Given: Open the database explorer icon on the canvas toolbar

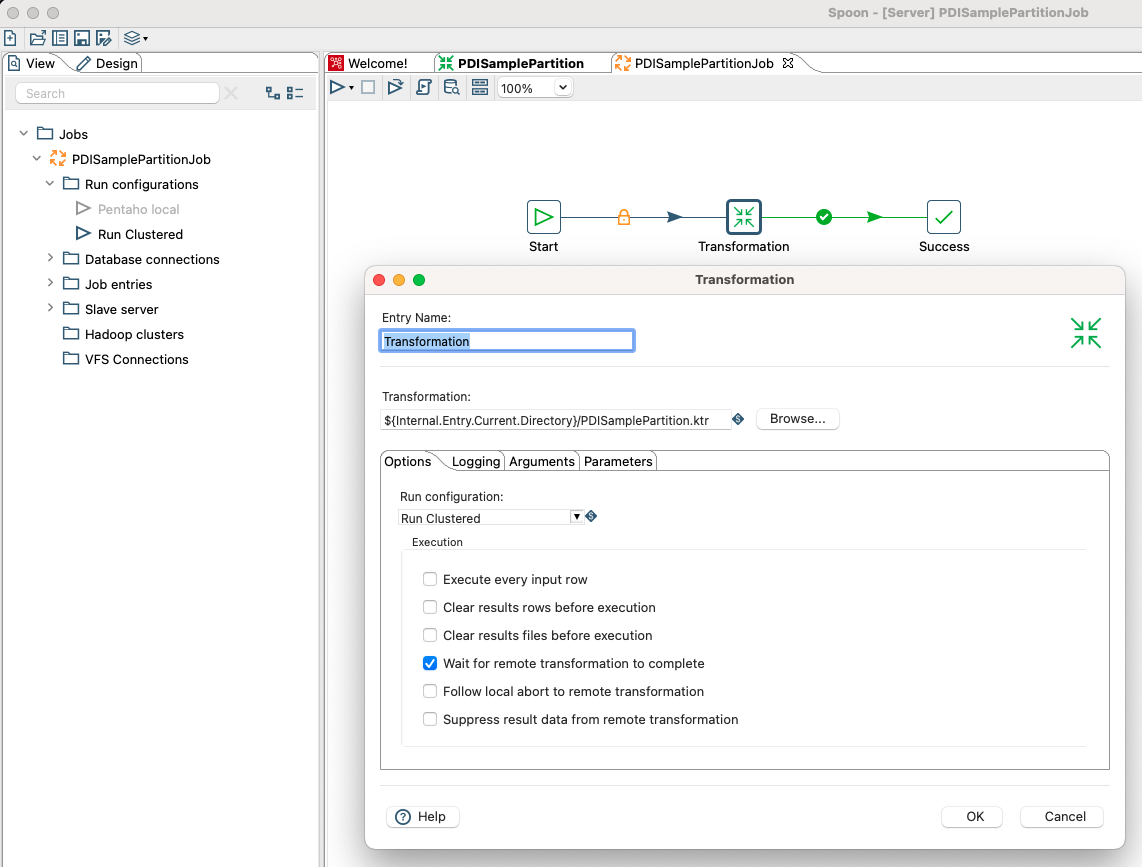Looking at the screenshot, I should click(x=452, y=88).
